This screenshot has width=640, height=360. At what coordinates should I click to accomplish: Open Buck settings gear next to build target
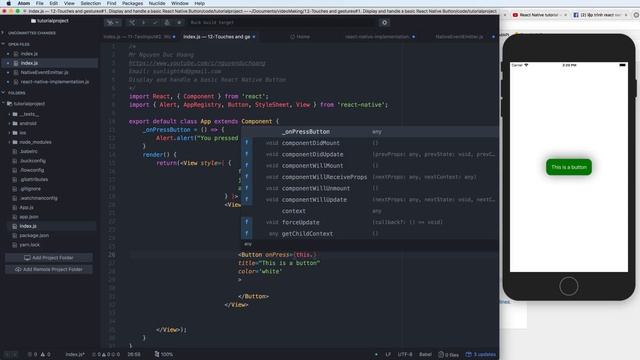pos(384,23)
